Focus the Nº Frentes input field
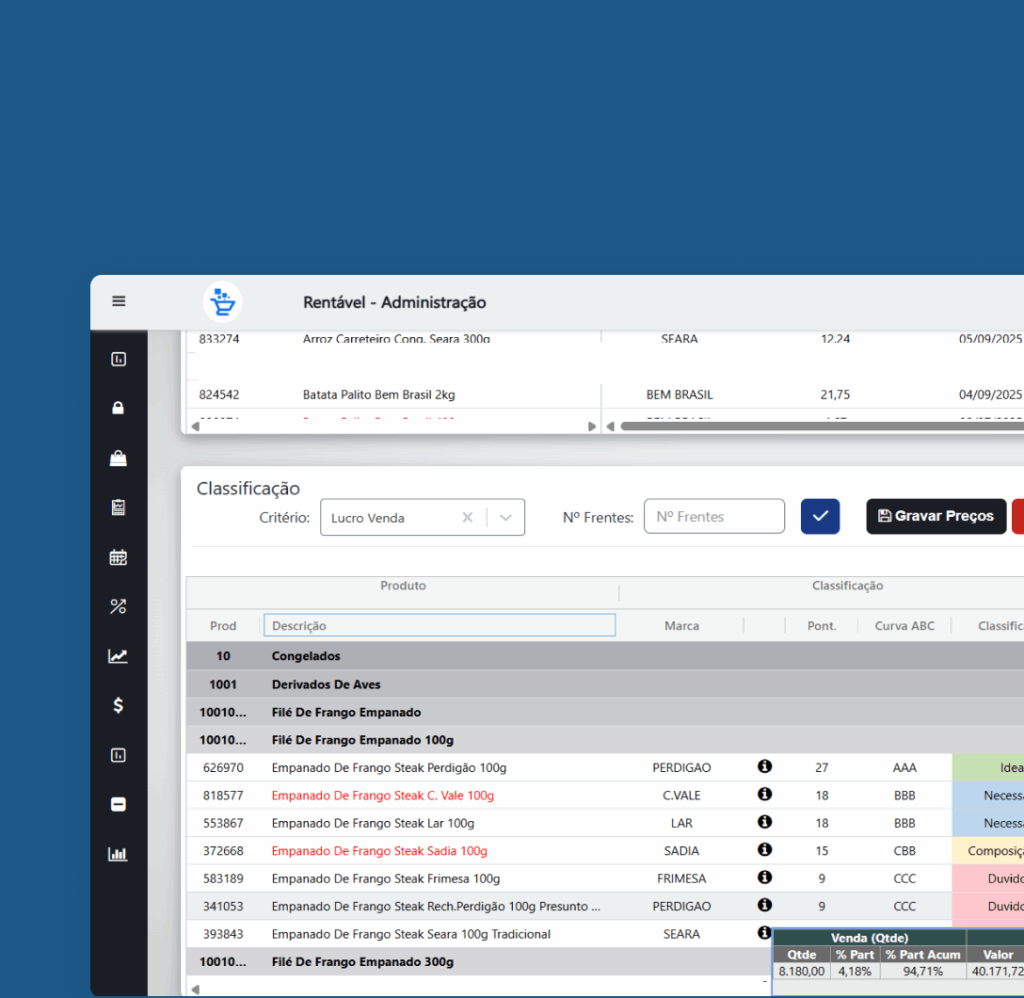Image resolution: width=1024 pixels, height=998 pixels. (x=714, y=517)
